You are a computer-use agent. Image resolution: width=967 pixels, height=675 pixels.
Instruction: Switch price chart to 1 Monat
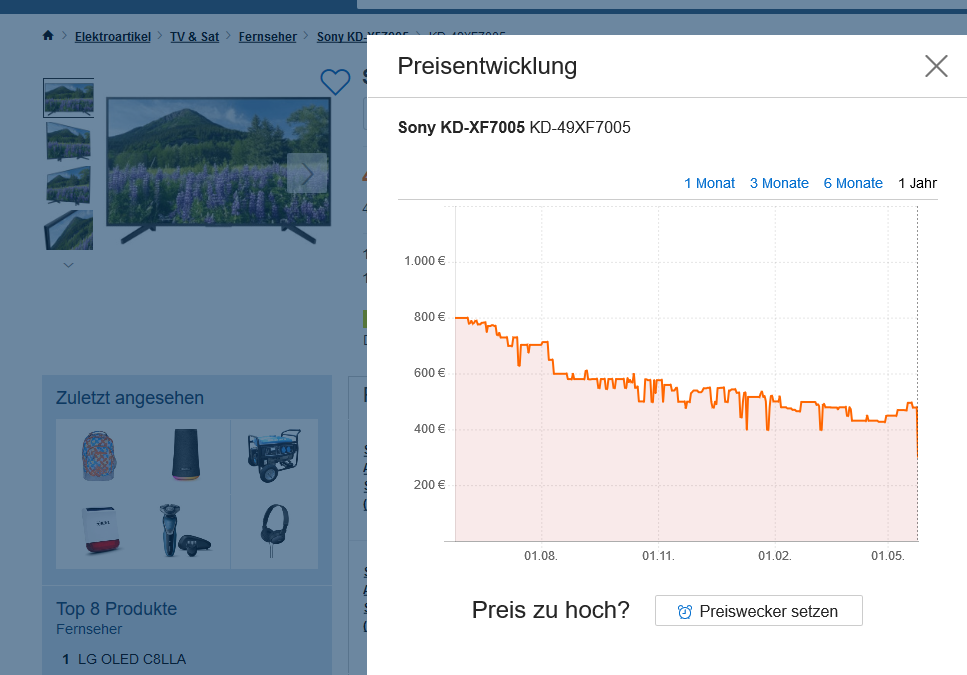(709, 183)
